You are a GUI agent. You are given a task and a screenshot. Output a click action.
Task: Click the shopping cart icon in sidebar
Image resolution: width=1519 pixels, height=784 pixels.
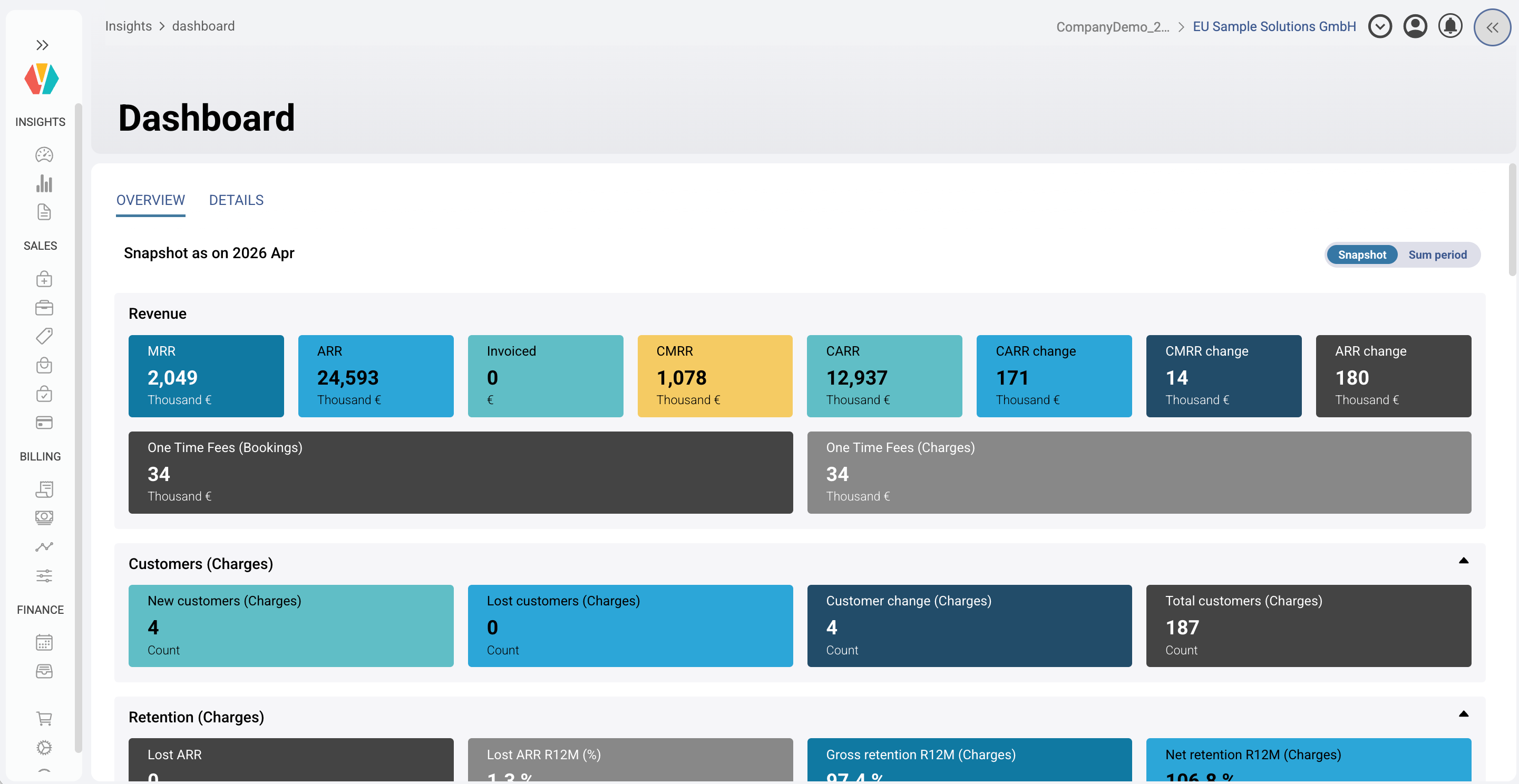(x=44, y=719)
